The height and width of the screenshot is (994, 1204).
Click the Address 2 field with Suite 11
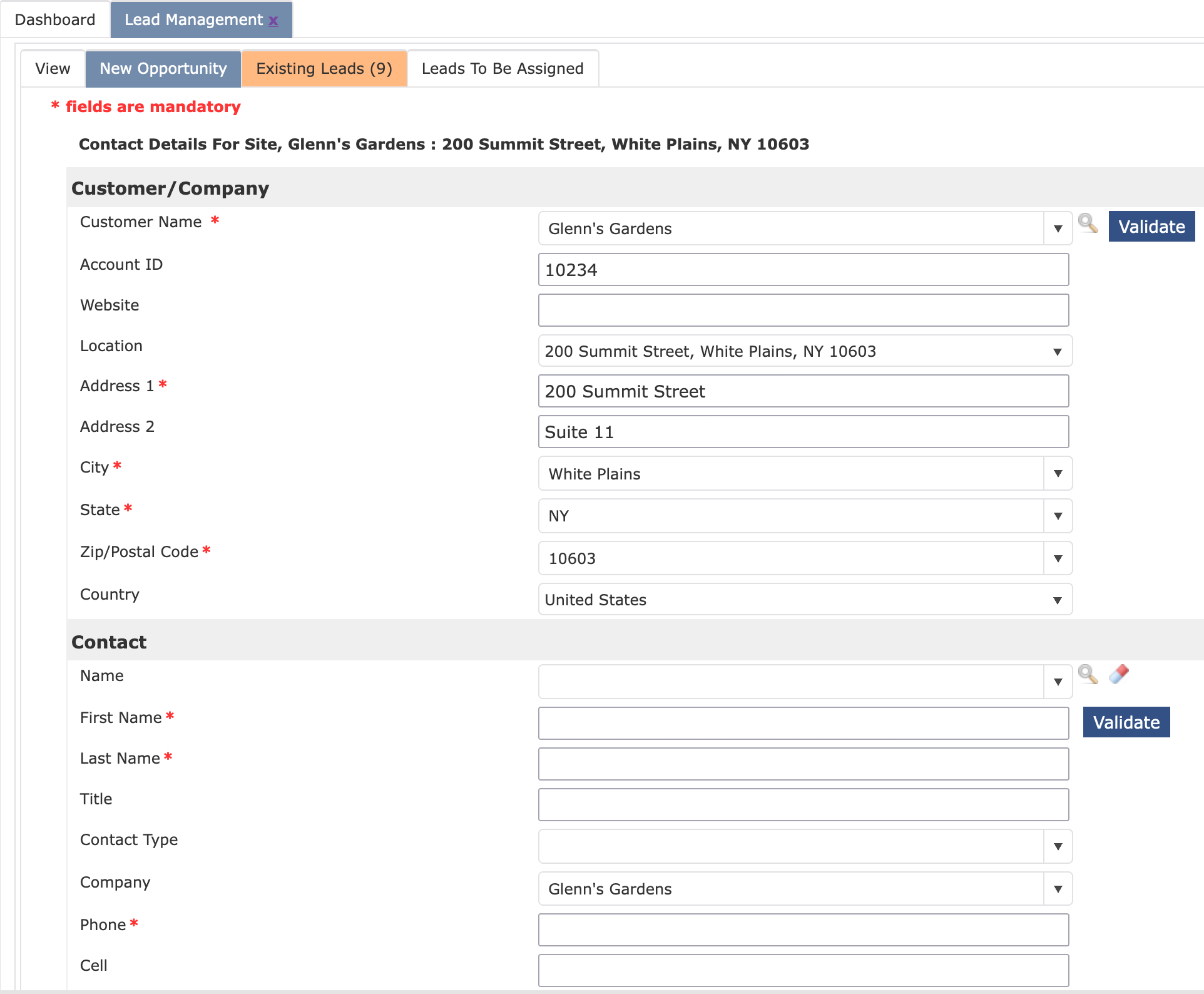(x=804, y=432)
